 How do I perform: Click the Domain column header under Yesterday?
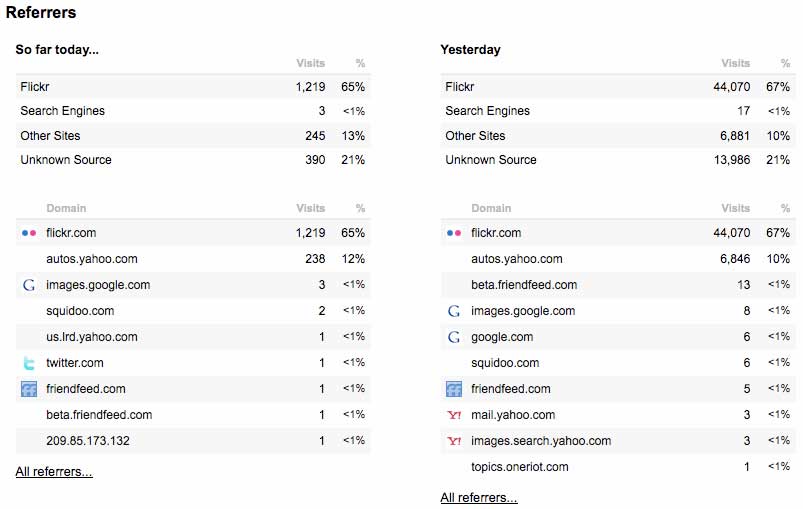coord(490,208)
